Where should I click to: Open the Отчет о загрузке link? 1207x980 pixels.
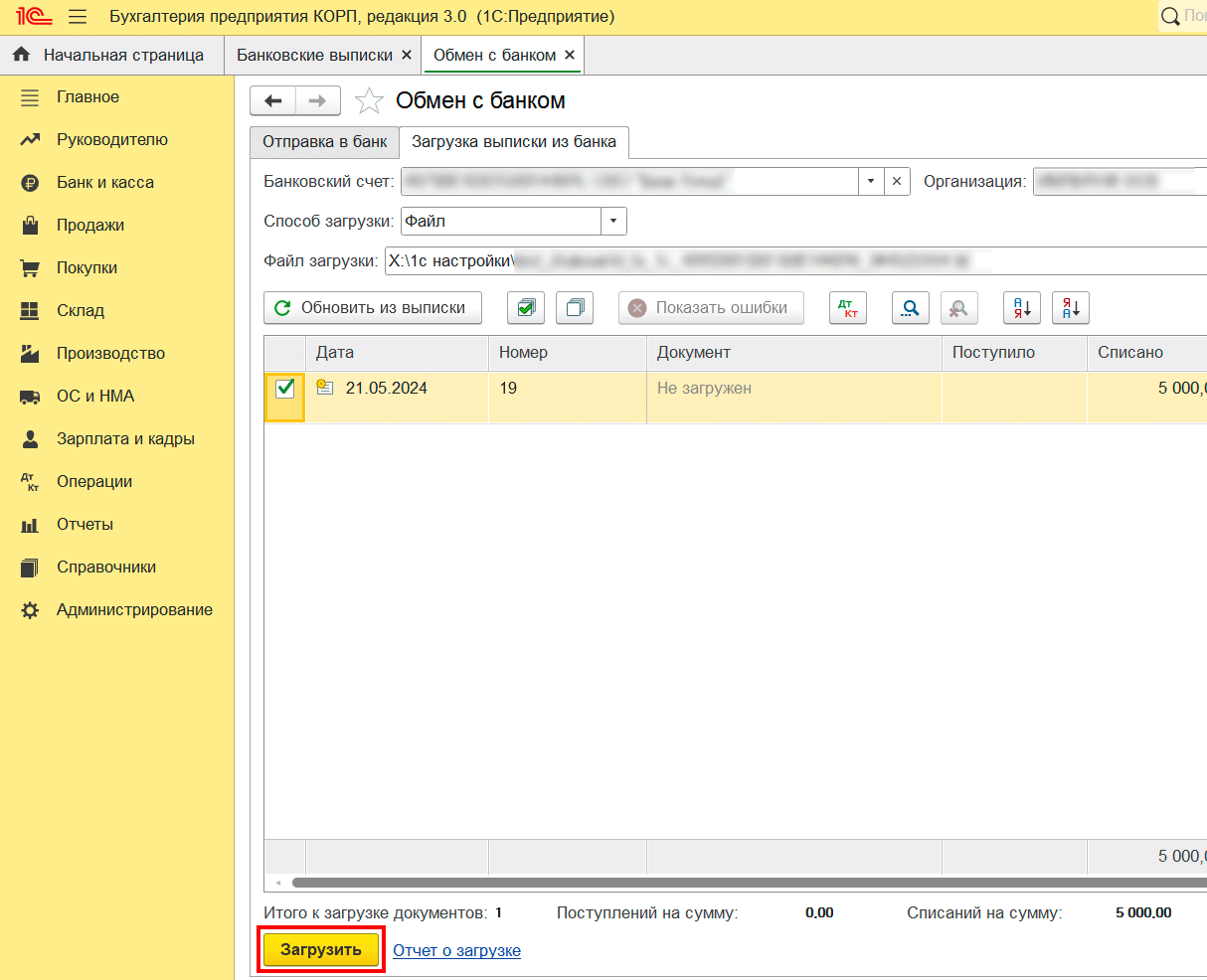[x=456, y=951]
